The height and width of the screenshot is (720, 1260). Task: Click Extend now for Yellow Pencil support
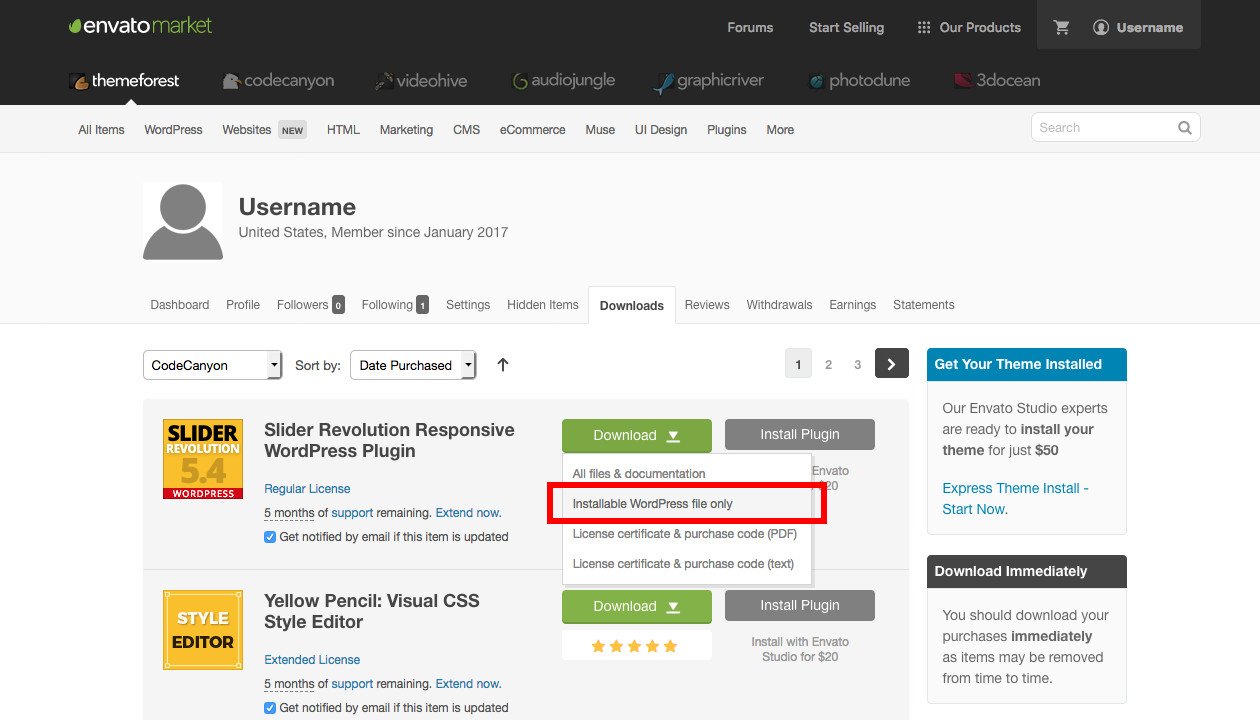point(468,684)
